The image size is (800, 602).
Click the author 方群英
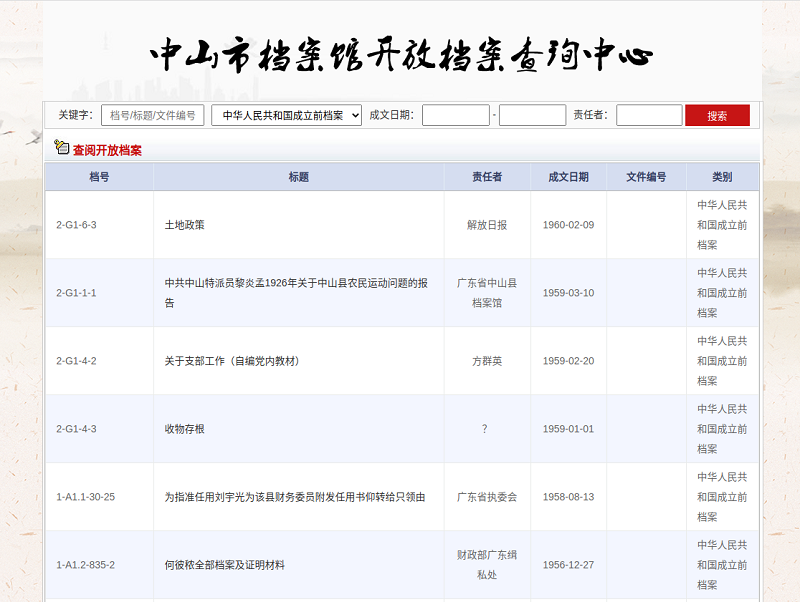(x=487, y=361)
